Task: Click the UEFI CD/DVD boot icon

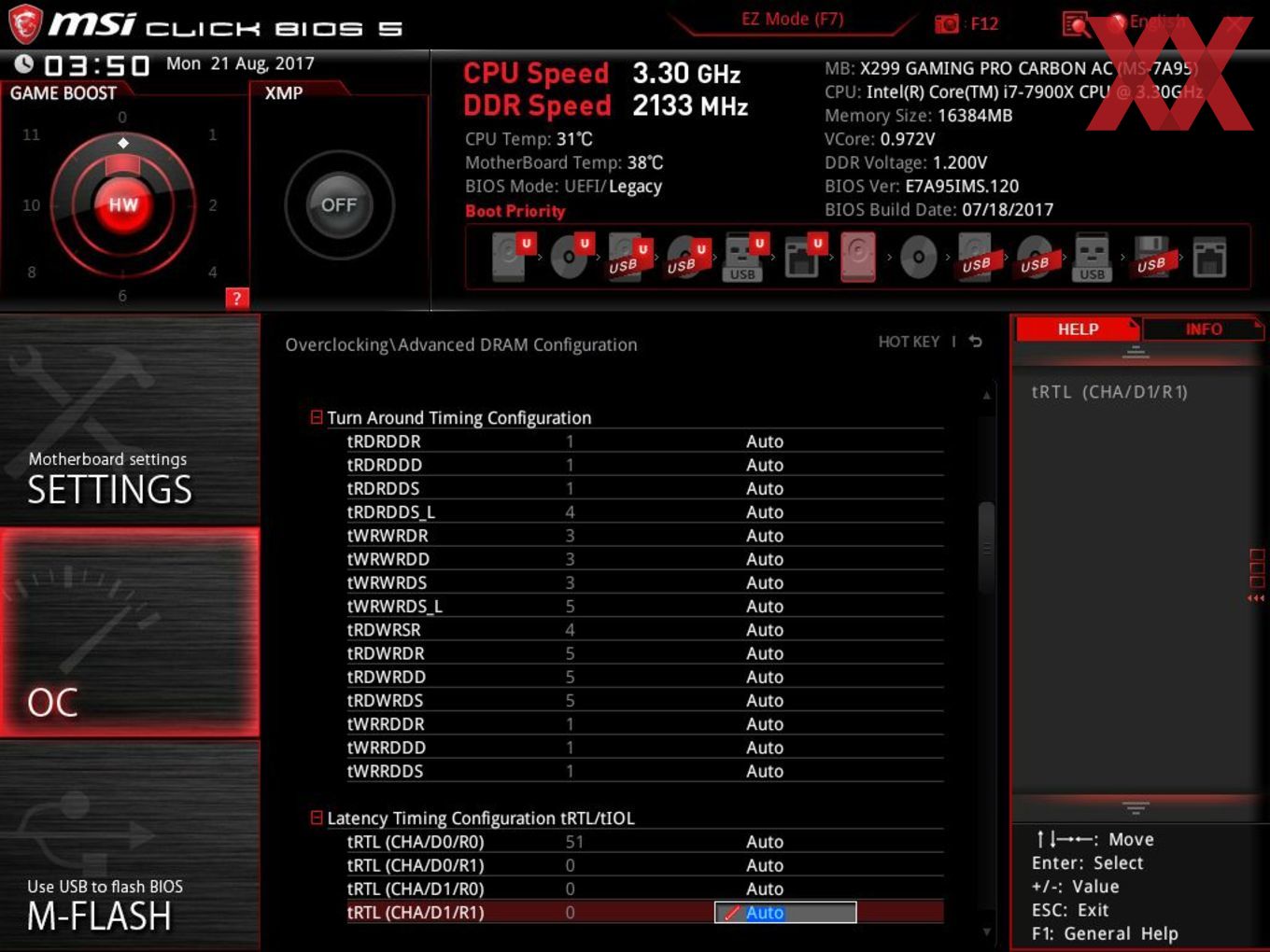Action: (x=571, y=257)
